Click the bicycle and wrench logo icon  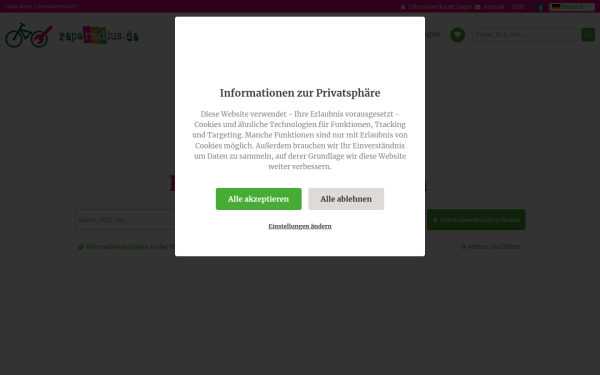pos(29,35)
